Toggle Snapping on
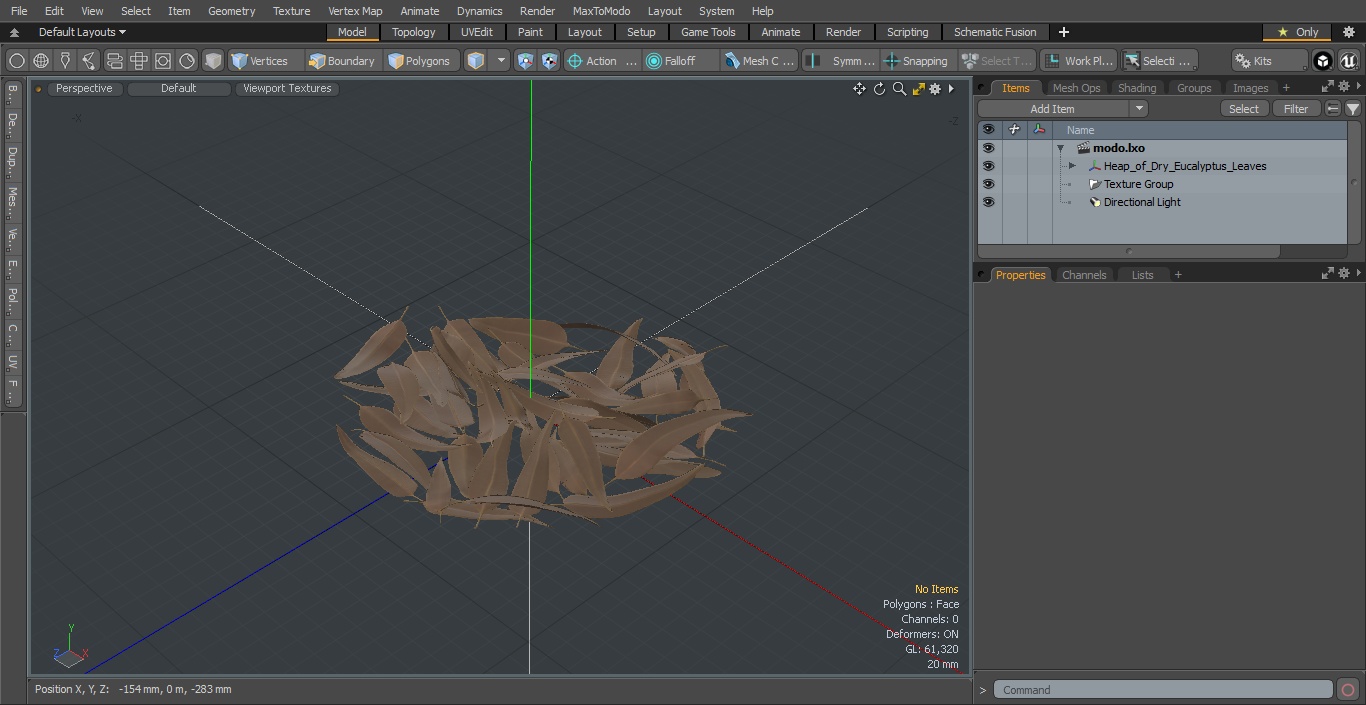 (917, 61)
